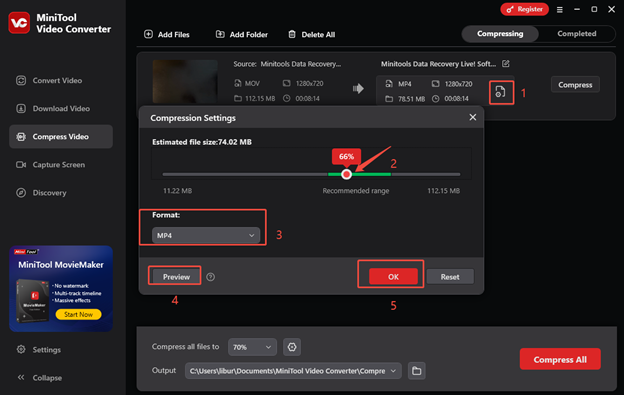This screenshot has height=395, width=624.
Task: Click Delete All in the toolbar
Action: coord(312,35)
